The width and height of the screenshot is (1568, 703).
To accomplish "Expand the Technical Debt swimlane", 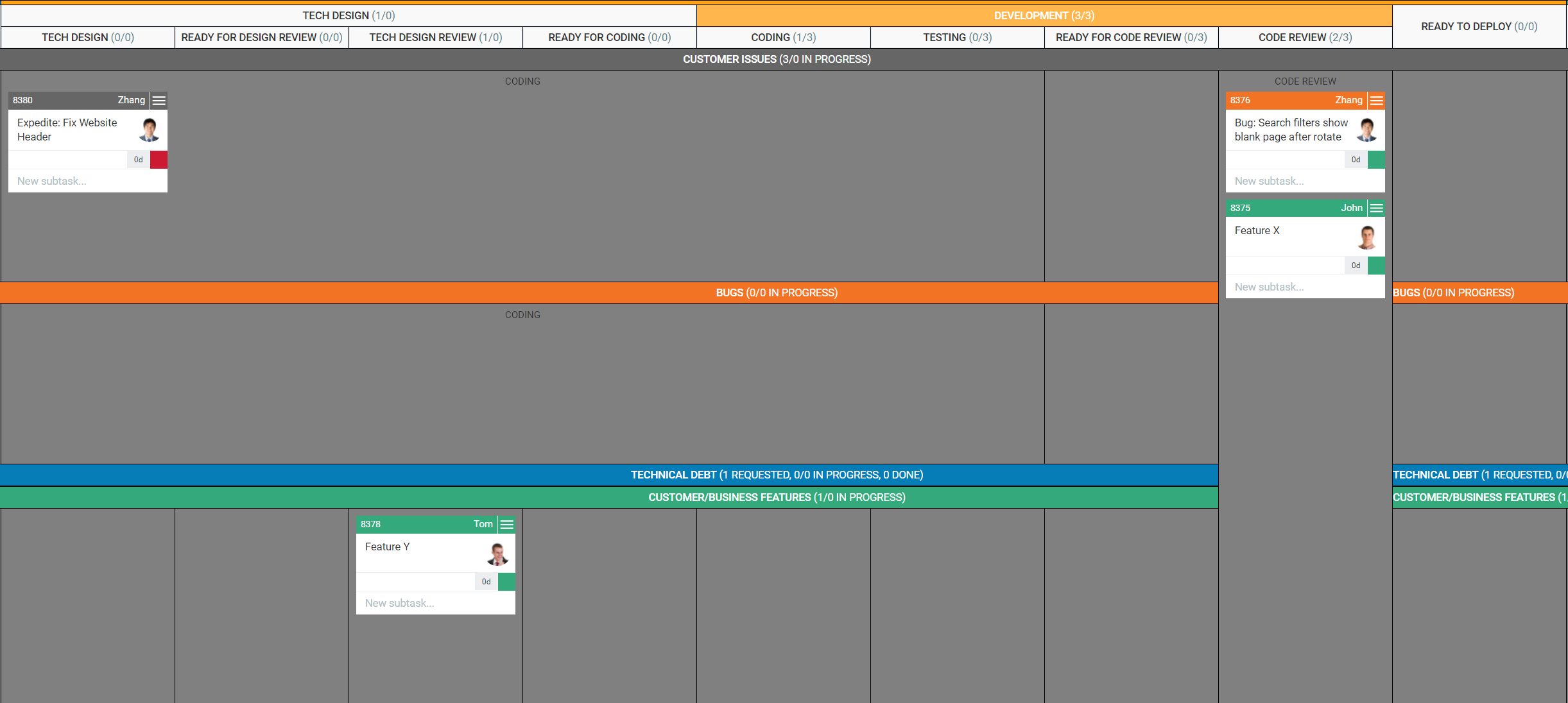I will (x=777, y=475).
